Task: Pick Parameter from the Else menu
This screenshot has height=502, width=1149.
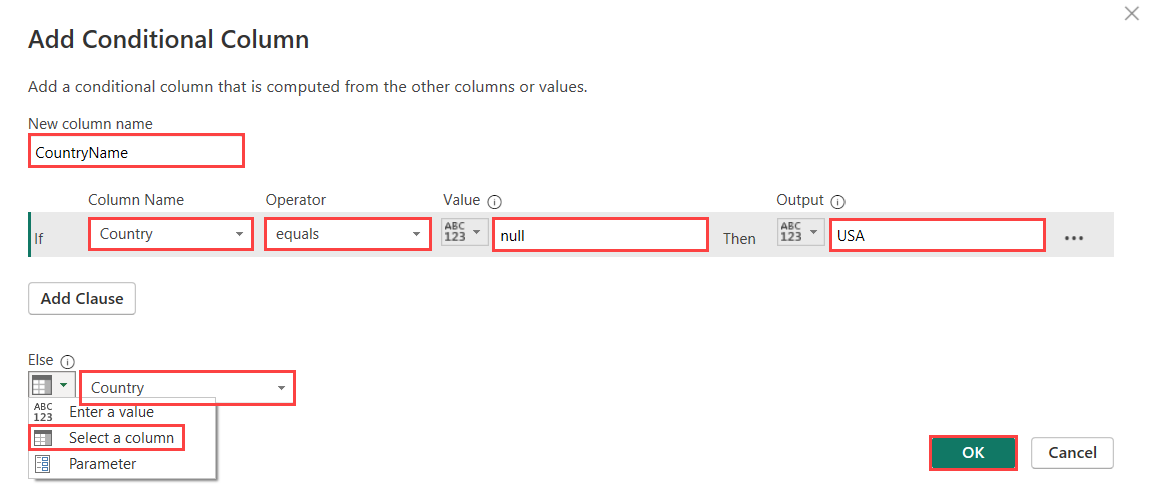Action: click(102, 464)
